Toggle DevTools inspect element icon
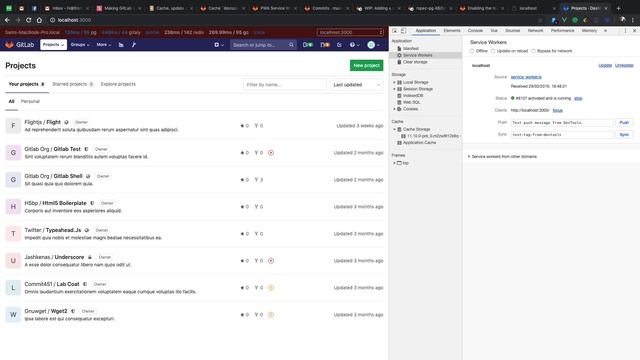 point(395,31)
